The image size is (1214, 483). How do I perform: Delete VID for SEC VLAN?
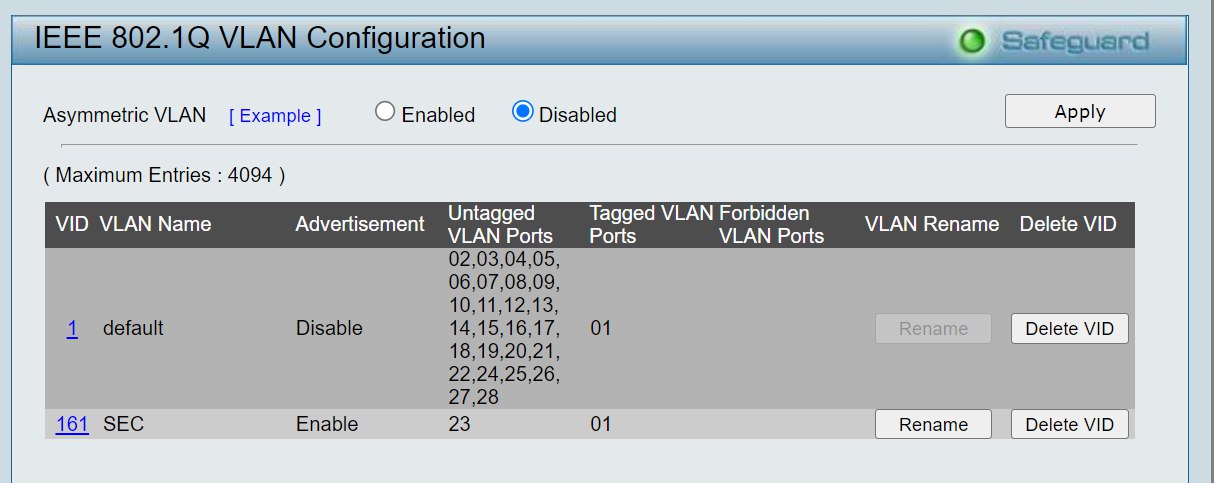click(1070, 424)
